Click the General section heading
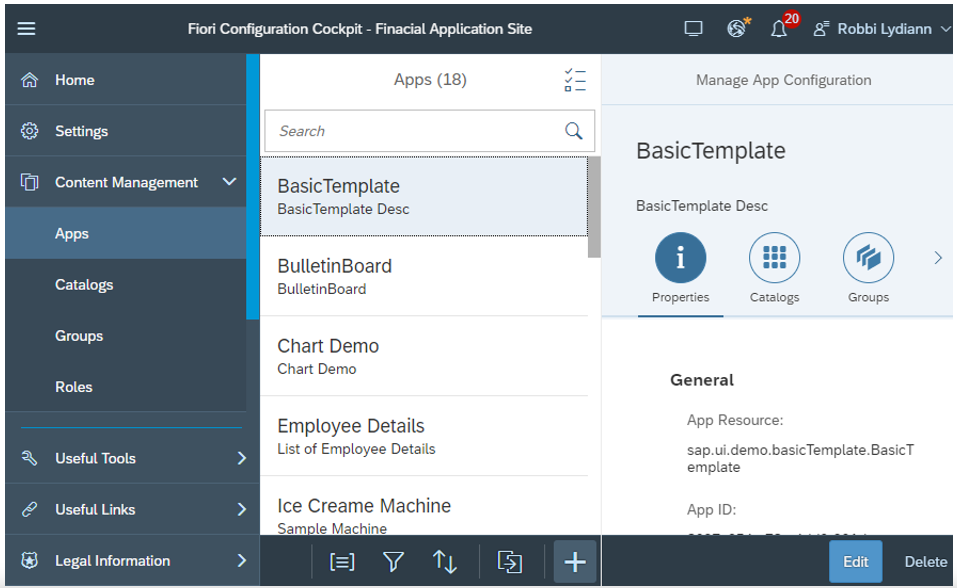 (702, 380)
